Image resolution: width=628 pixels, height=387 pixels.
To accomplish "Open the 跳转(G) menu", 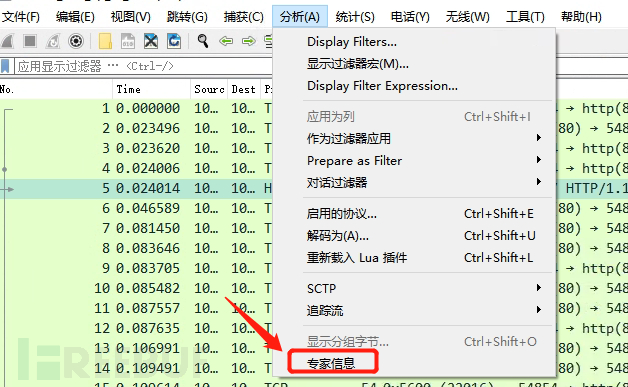I will [x=187, y=17].
